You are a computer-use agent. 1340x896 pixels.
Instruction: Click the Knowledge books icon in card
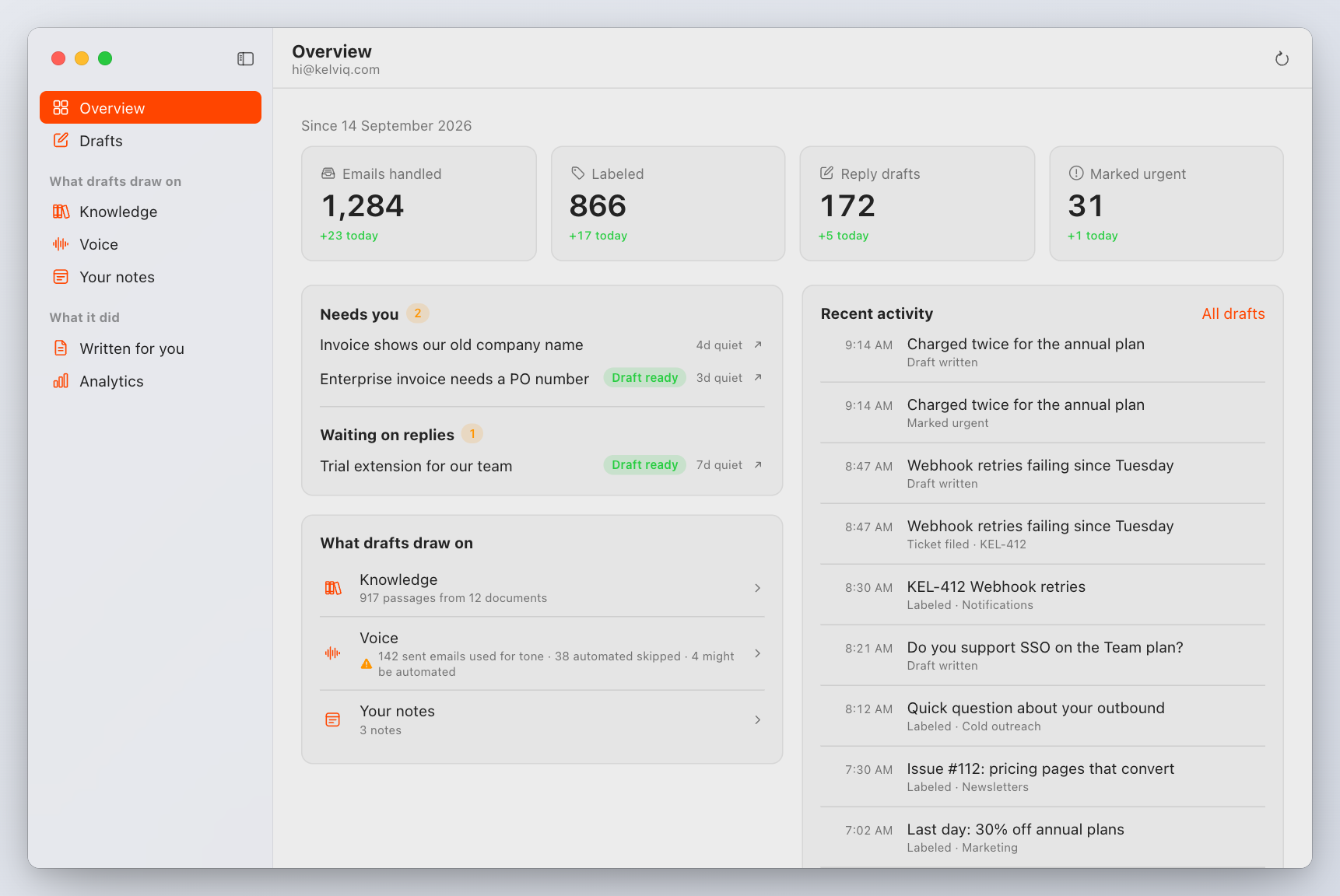tap(333, 588)
